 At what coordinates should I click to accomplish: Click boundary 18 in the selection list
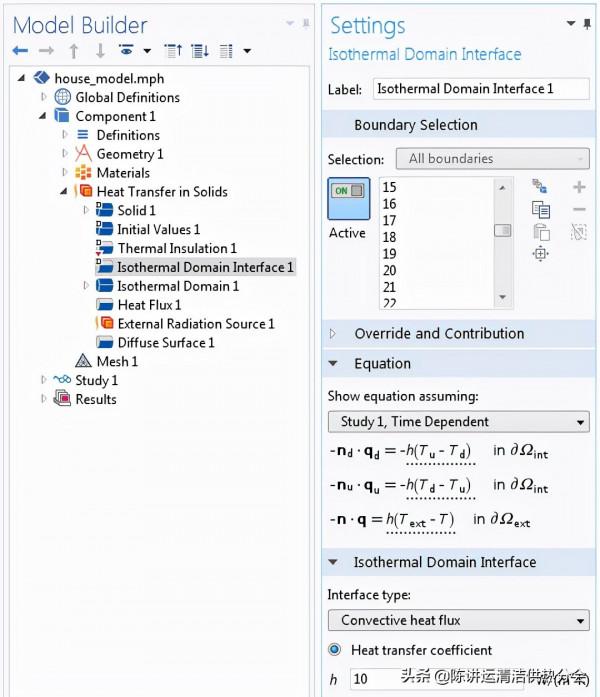tap(389, 237)
